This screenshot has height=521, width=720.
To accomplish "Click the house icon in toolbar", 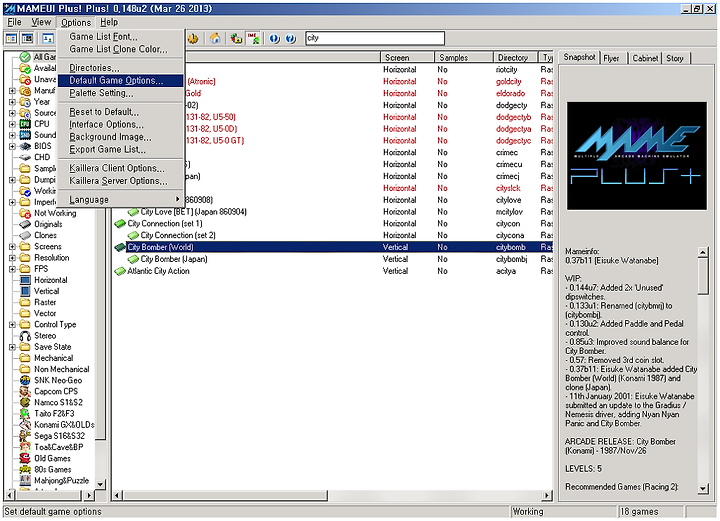I will click(x=215, y=39).
